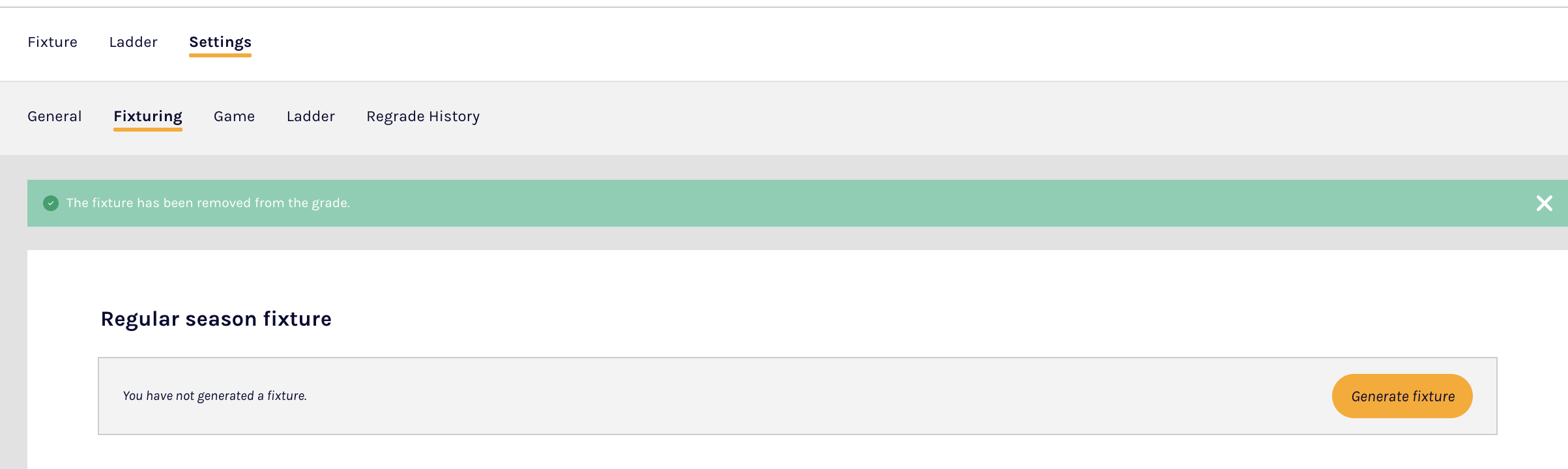Switch to the top-level Ladder tab
The image size is (1568, 469).
click(133, 42)
